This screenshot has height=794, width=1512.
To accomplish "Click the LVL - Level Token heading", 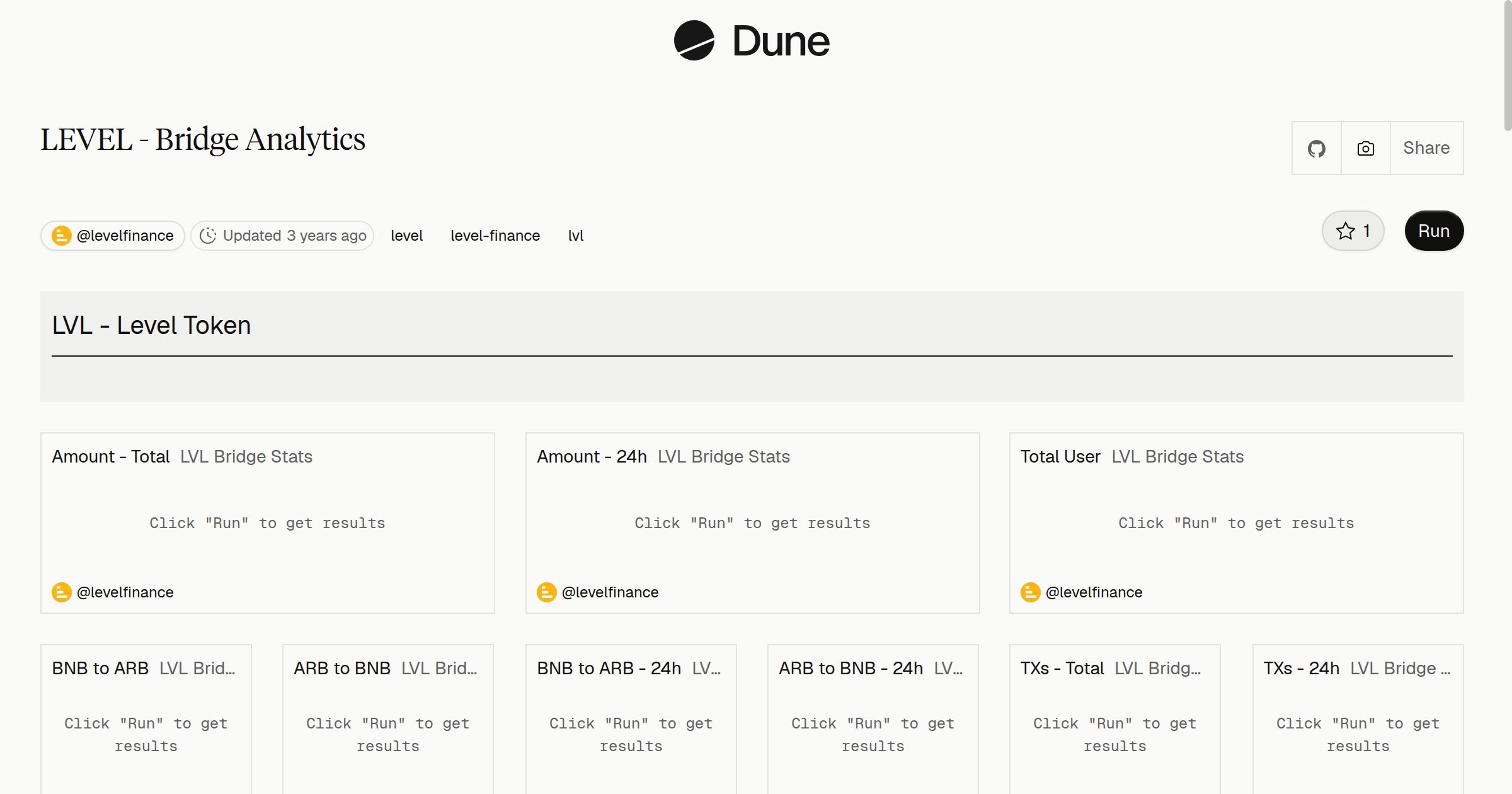I will 151,325.
